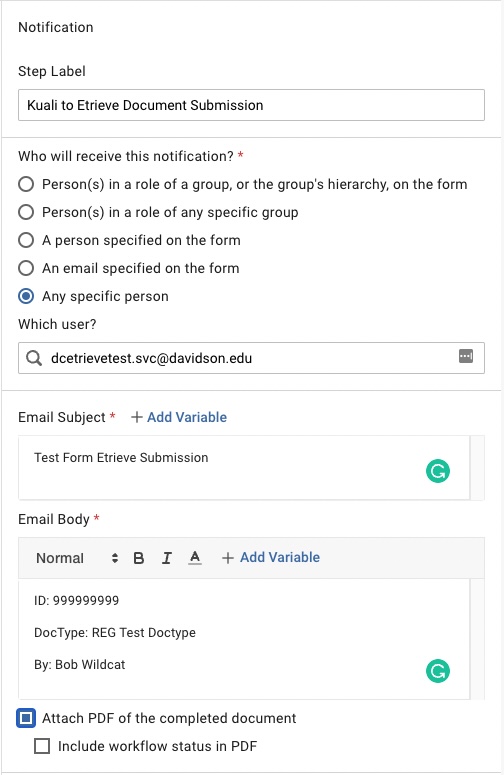
Task: Click the Grammarly icon in Email Body
Action: [438, 671]
